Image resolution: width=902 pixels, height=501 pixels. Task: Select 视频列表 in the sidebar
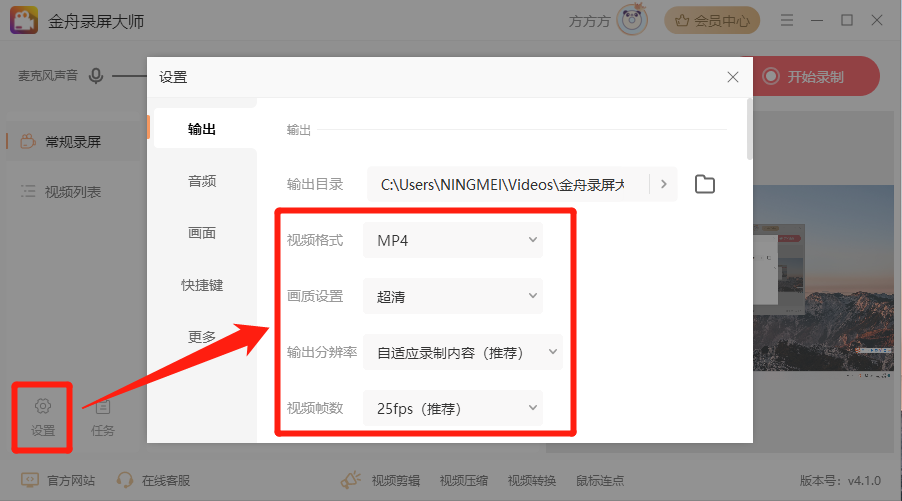pyautogui.click(x=73, y=192)
